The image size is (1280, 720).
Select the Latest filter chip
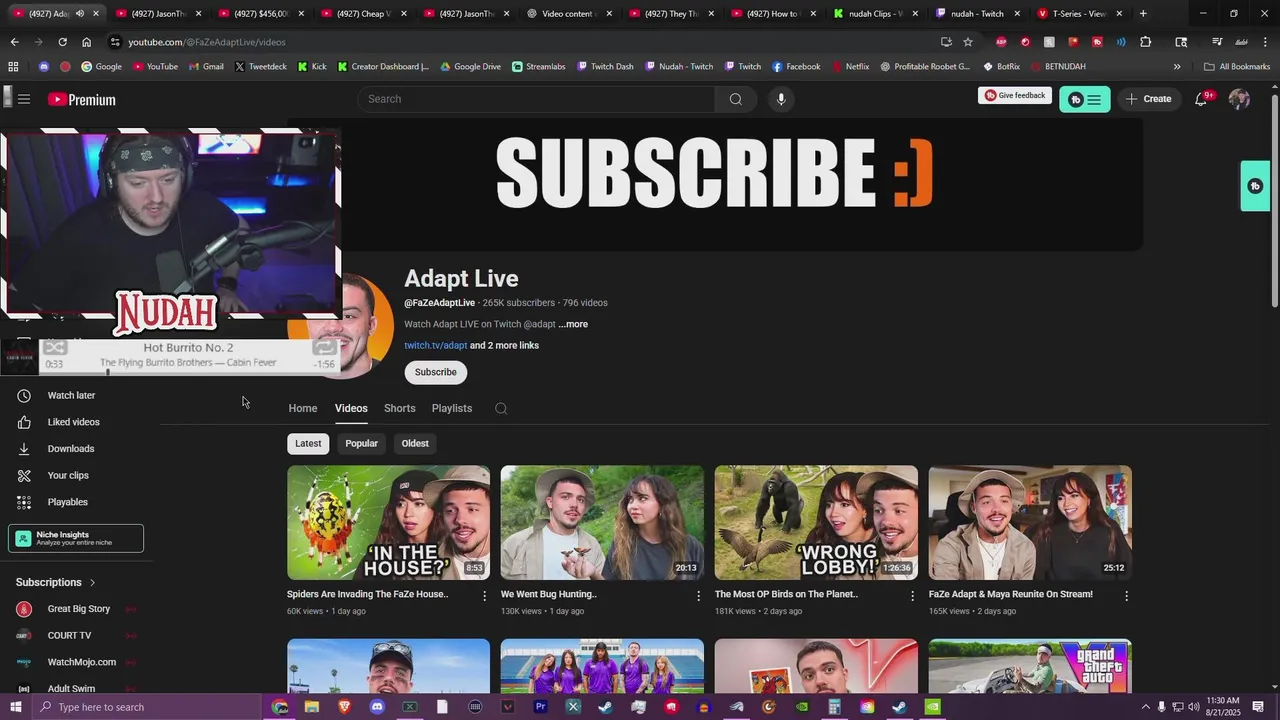point(308,443)
